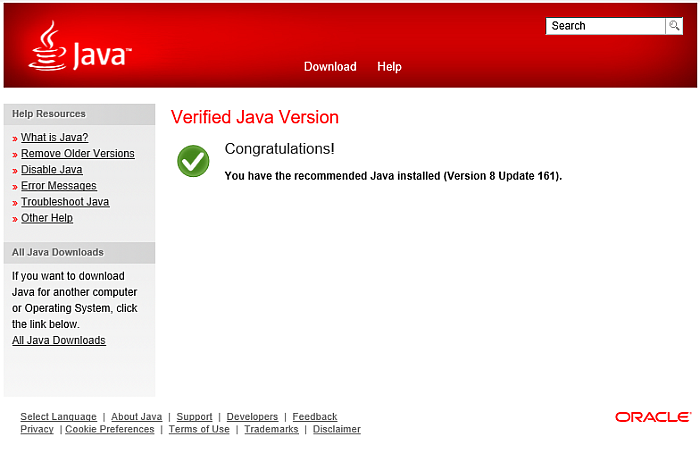Follow the Disable Java link
700x462 pixels.
click(52, 170)
